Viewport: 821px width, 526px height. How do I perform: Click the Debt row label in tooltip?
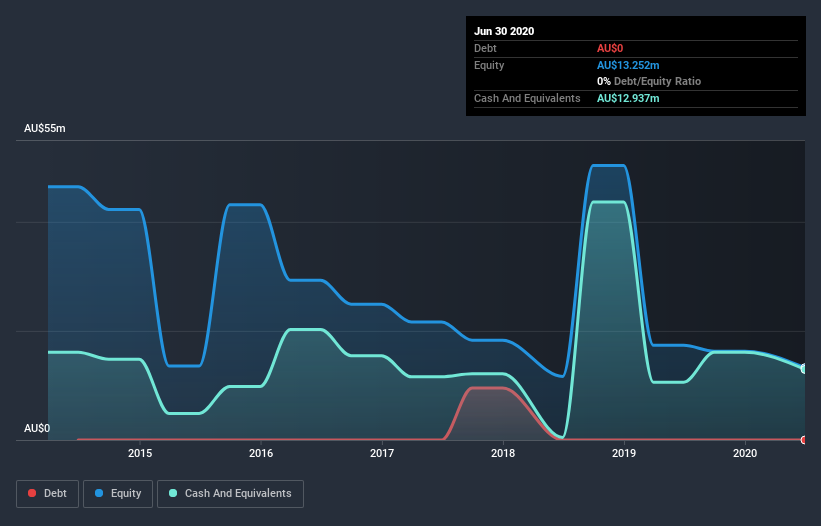coord(485,48)
